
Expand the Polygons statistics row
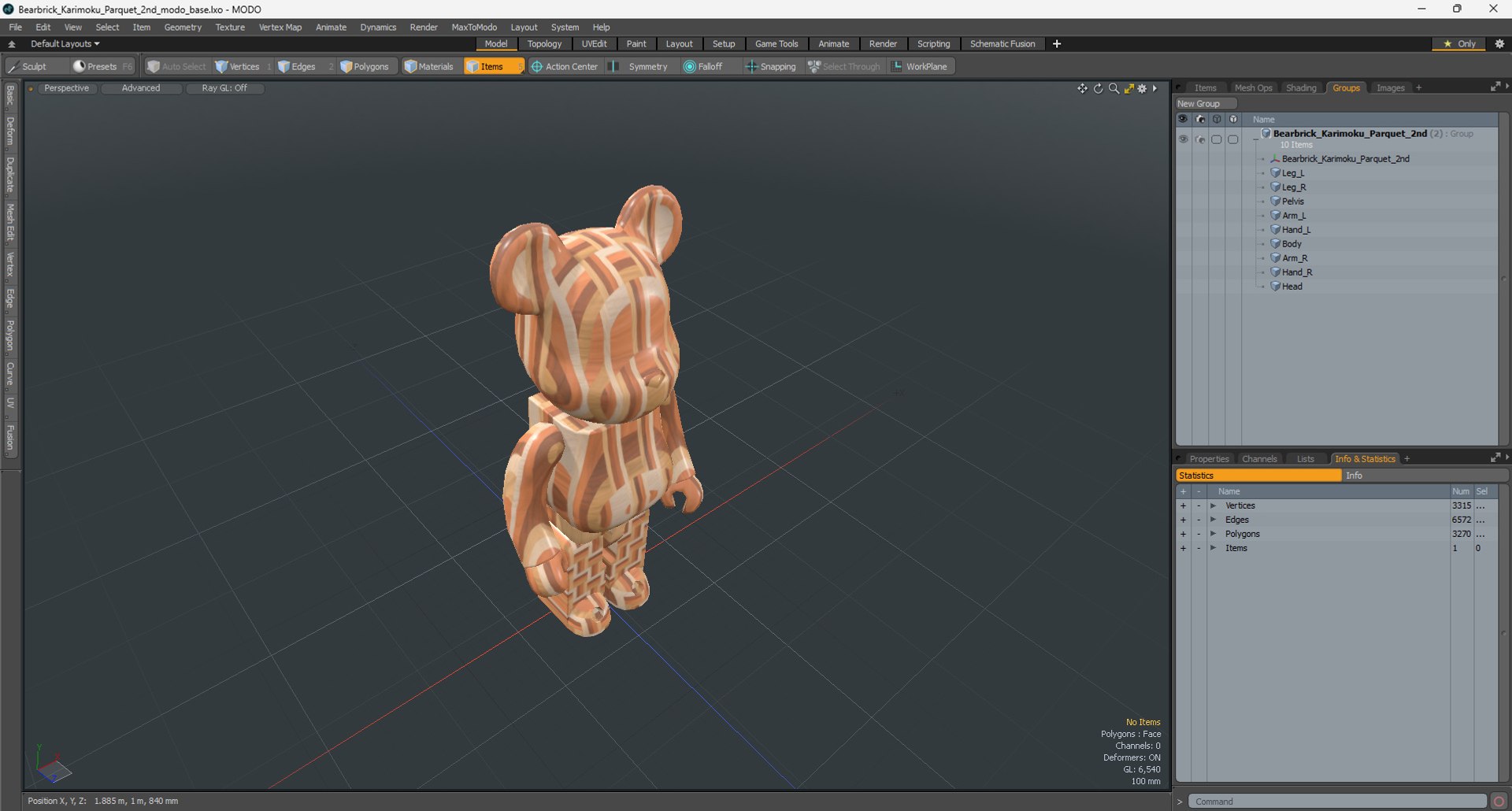1213,534
